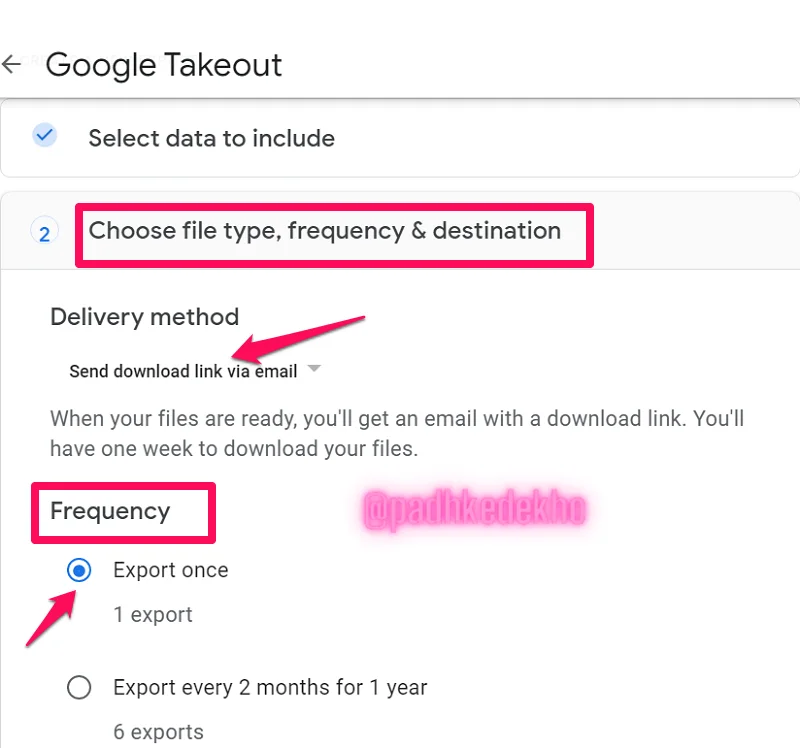Screen dimensions: 800x748
Task: Click the Frequency section heading
Action: pos(110,511)
